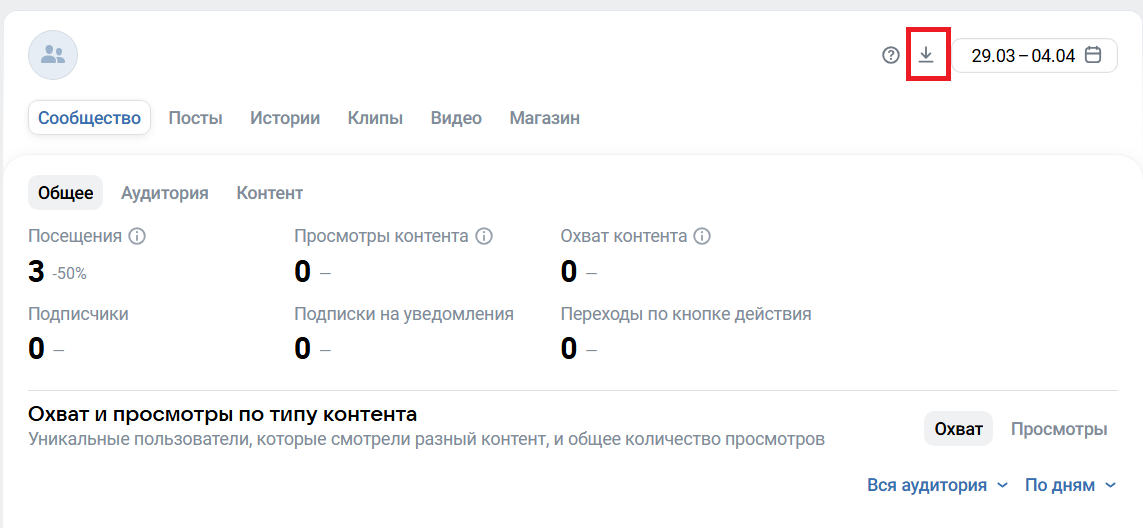The height and width of the screenshot is (528, 1143).
Task: Open the help question mark icon
Action: pos(891,56)
